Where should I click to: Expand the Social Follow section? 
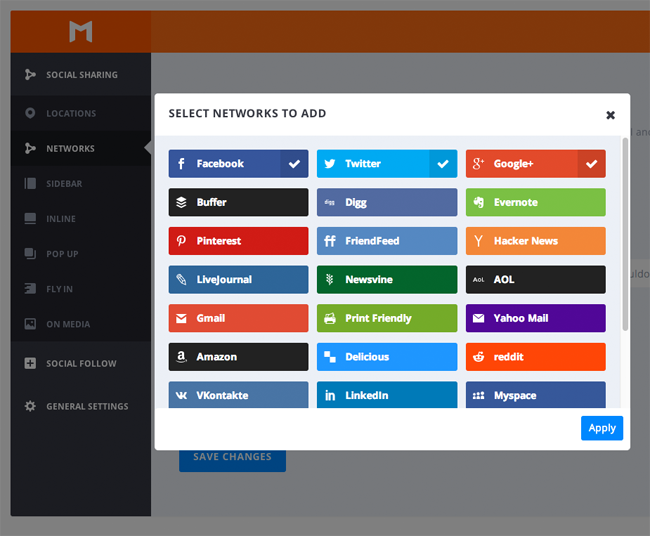click(80, 364)
